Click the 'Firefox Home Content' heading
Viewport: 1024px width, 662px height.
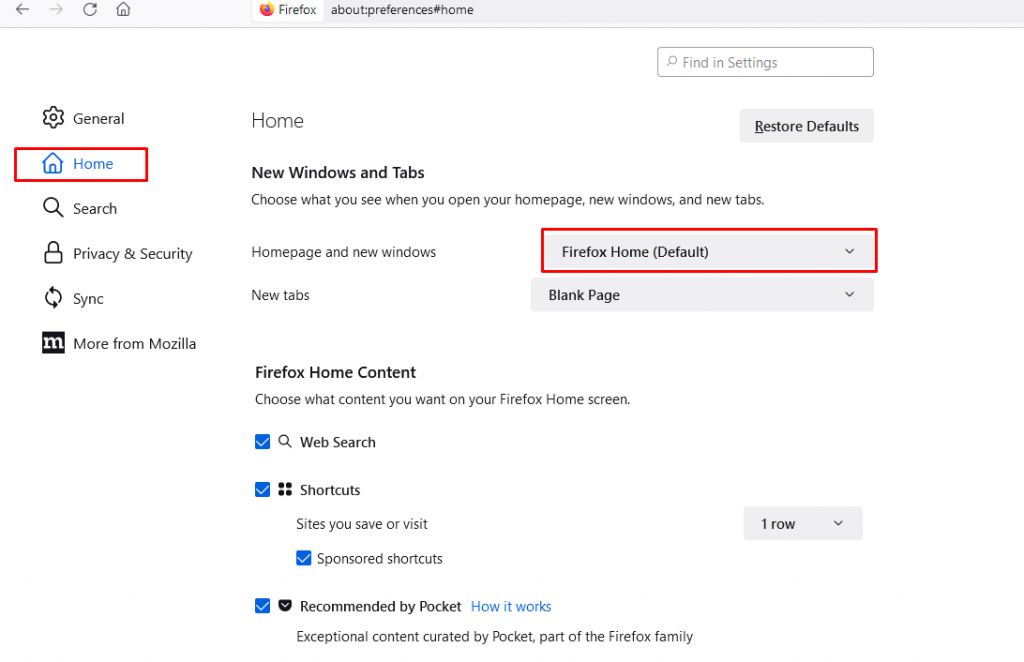tap(335, 372)
